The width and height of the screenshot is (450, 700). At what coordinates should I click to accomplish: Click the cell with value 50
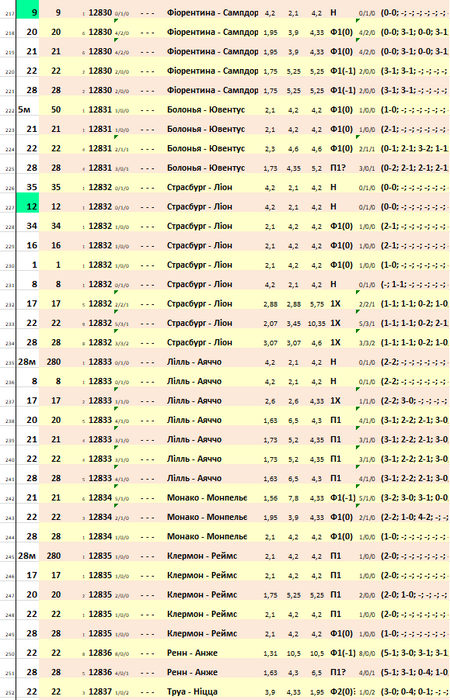click(x=56, y=109)
